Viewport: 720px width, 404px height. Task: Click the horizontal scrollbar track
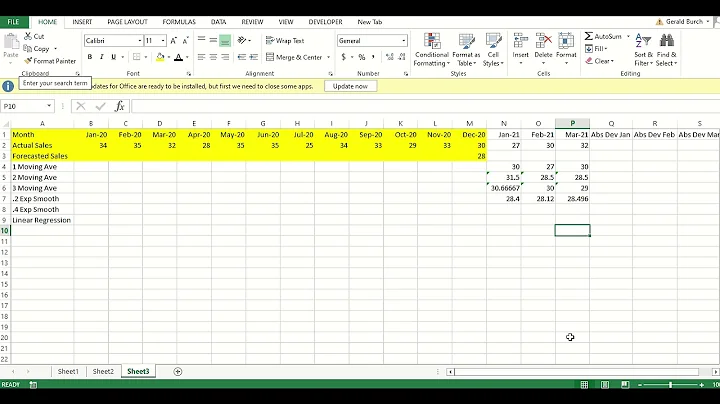coord(576,372)
